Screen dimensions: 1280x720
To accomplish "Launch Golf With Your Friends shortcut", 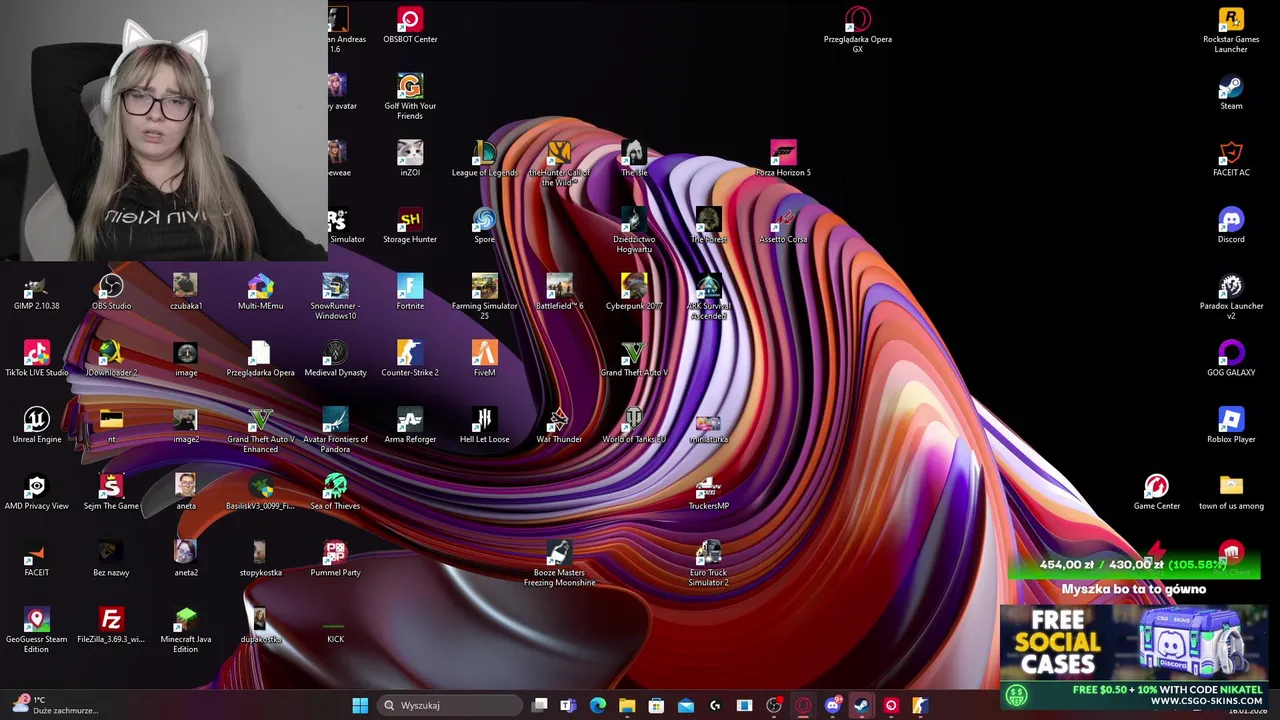I will pos(410,95).
